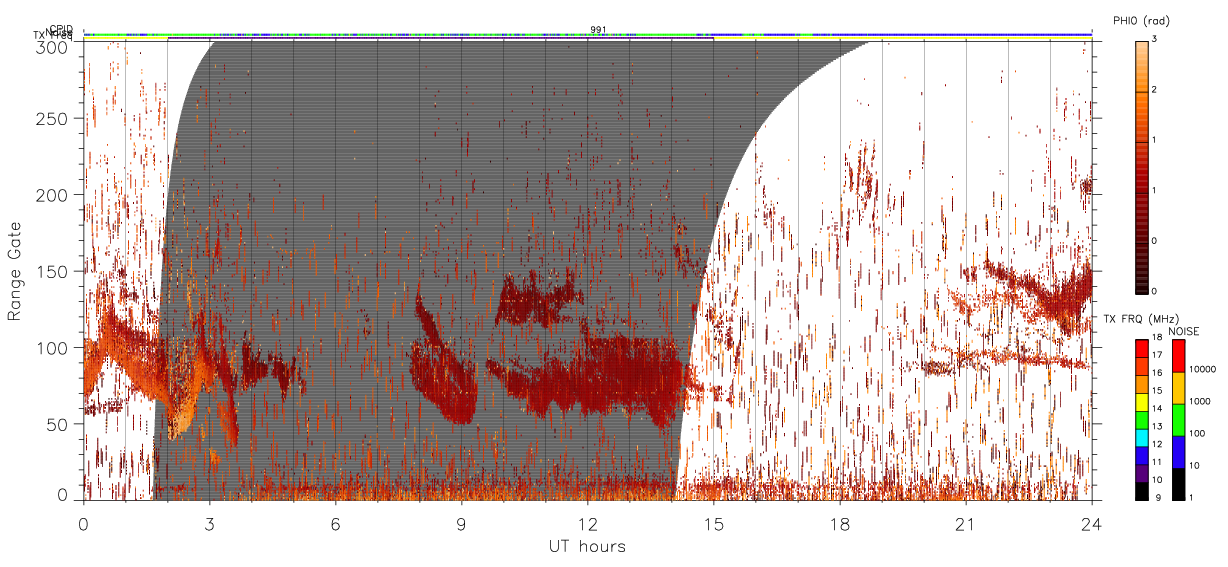Screen dimensions: 1228x567
Task: Click the red segment of NOISE legend
Action: pyautogui.click(x=1178, y=356)
